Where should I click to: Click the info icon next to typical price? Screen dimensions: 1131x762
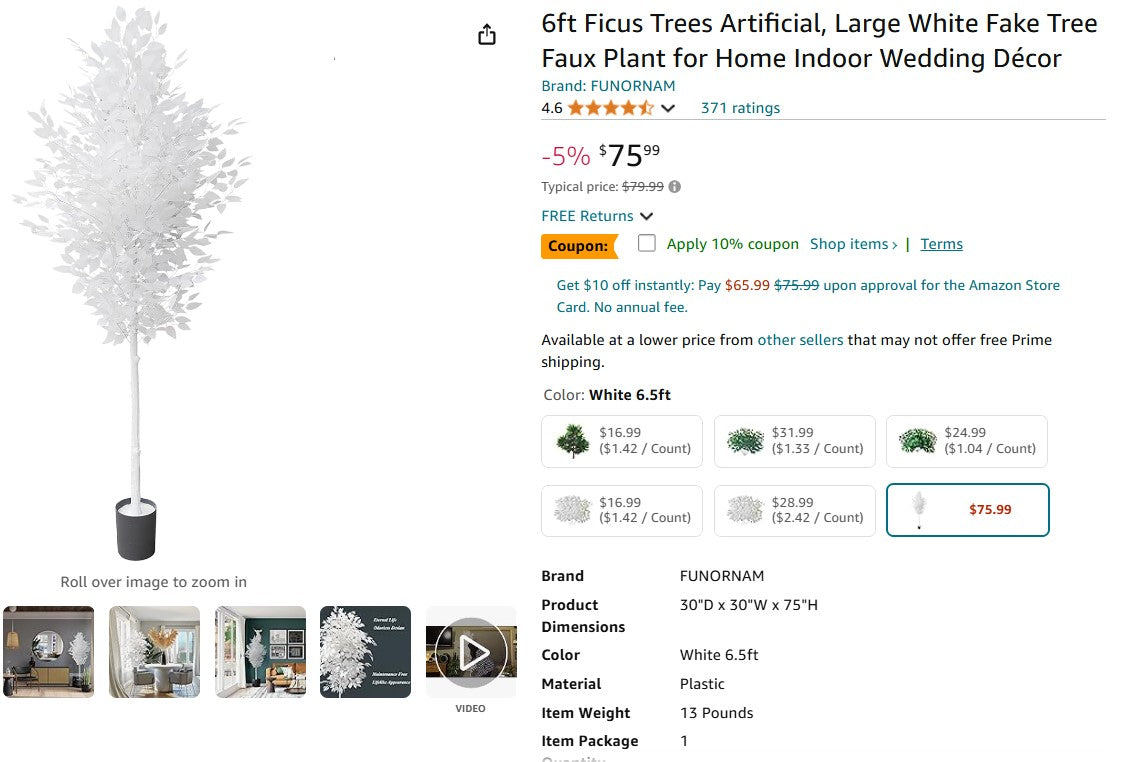coord(675,186)
